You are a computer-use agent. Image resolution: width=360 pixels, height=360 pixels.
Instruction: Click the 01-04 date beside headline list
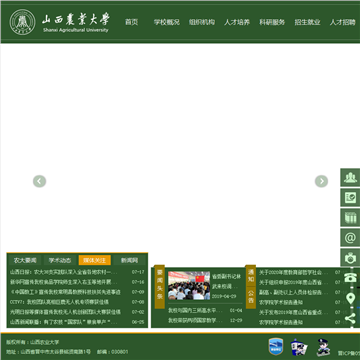coord(236,310)
